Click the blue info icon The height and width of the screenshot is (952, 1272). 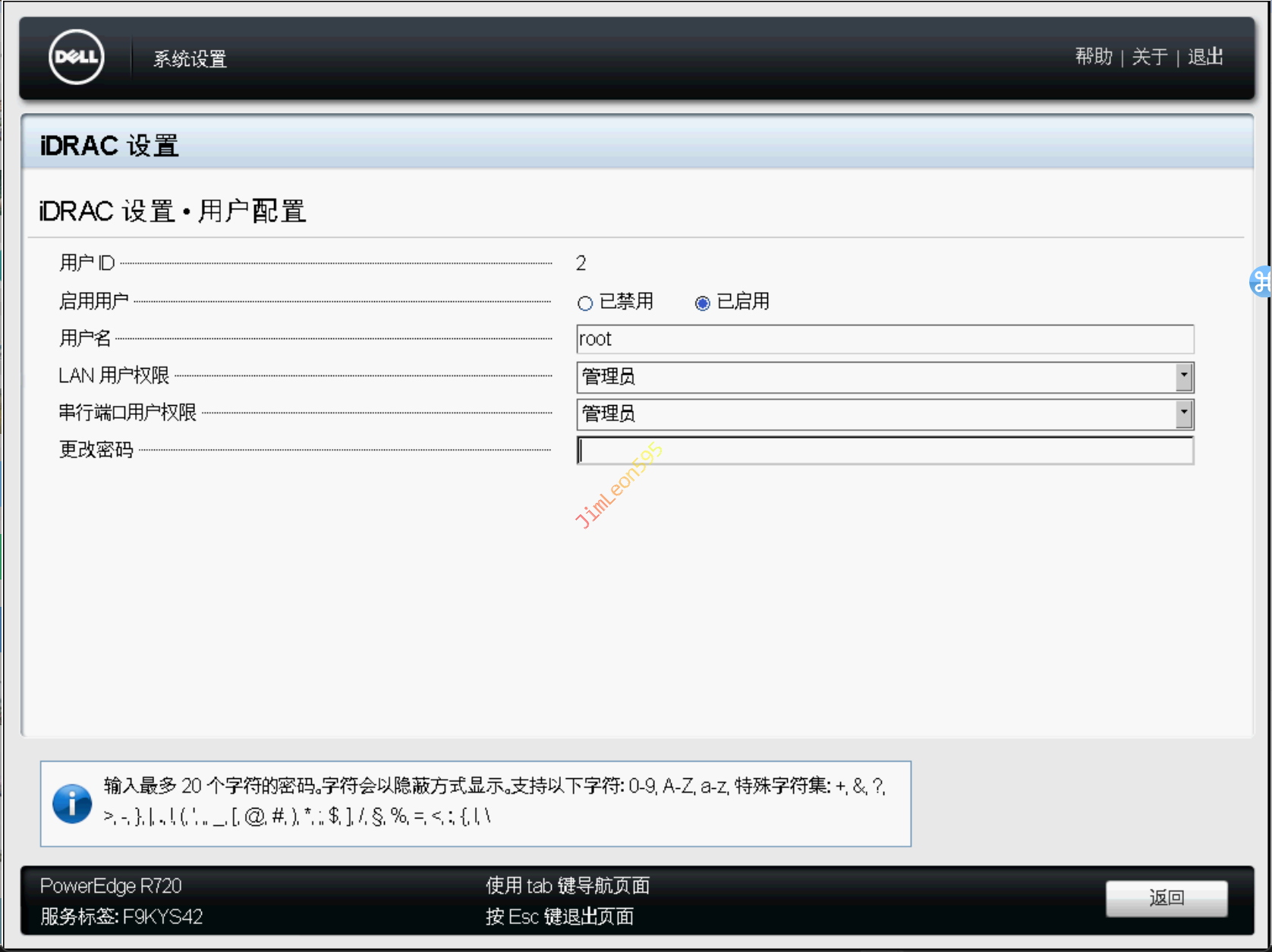72,803
